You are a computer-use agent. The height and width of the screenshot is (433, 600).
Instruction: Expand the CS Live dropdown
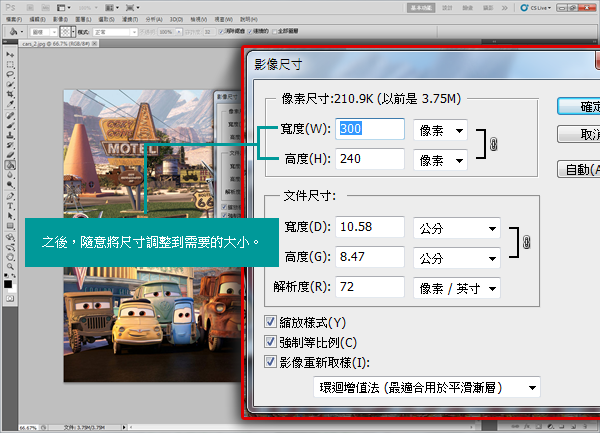[536, 8]
